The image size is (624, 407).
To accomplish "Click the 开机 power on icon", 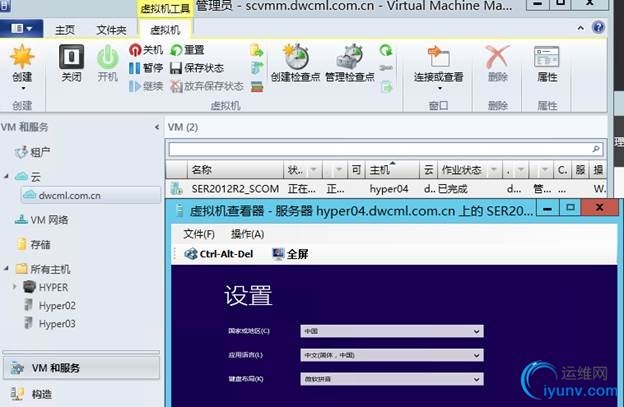I will click(107, 57).
